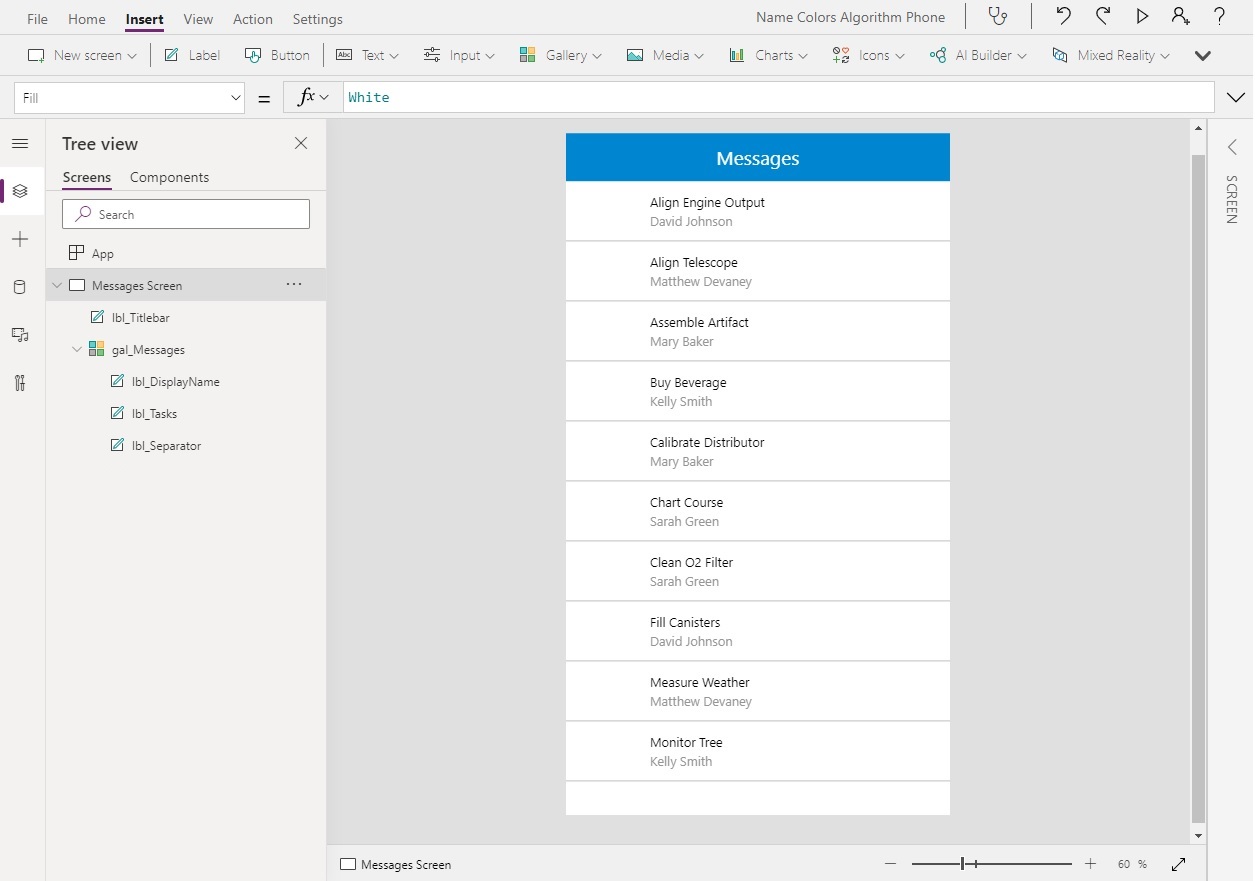
Task: Open the Fill property dropdown
Action: click(237, 97)
